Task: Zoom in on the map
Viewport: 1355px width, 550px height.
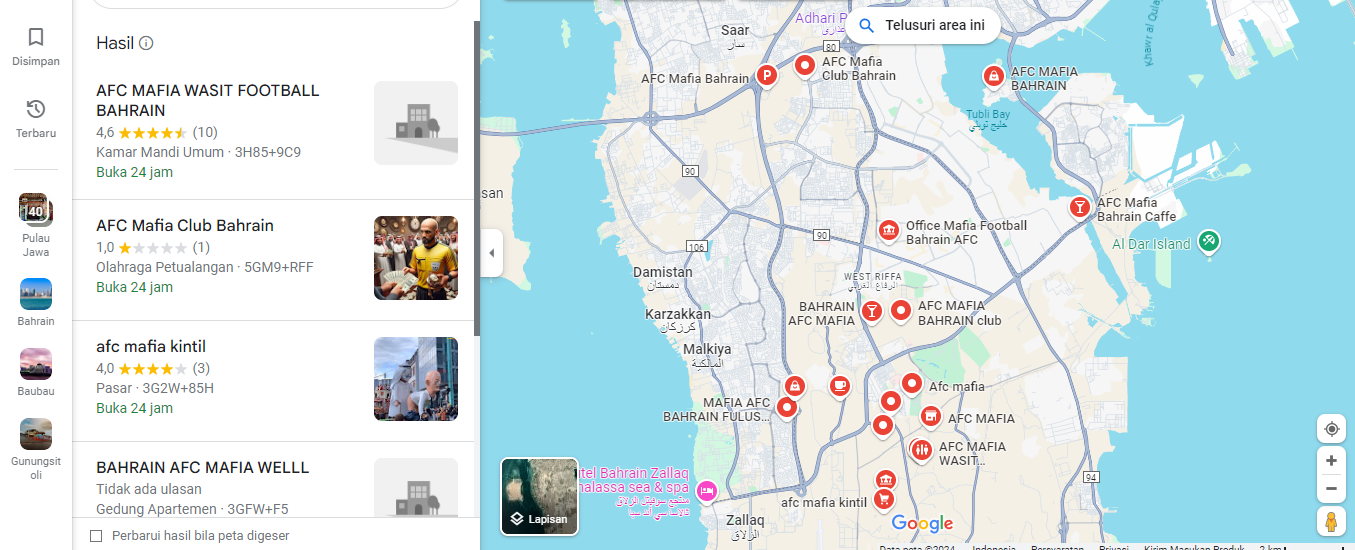Action: [x=1331, y=461]
